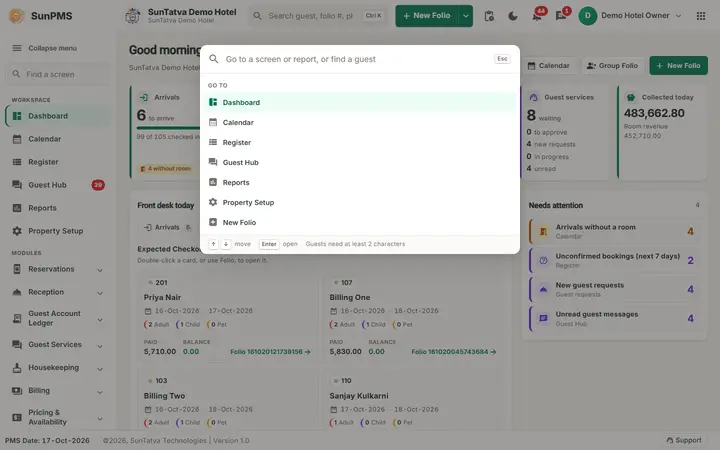This screenshot has height=450, width=720.
Task: Select Calendar in the Go To list
Action: tap(360, 122)
